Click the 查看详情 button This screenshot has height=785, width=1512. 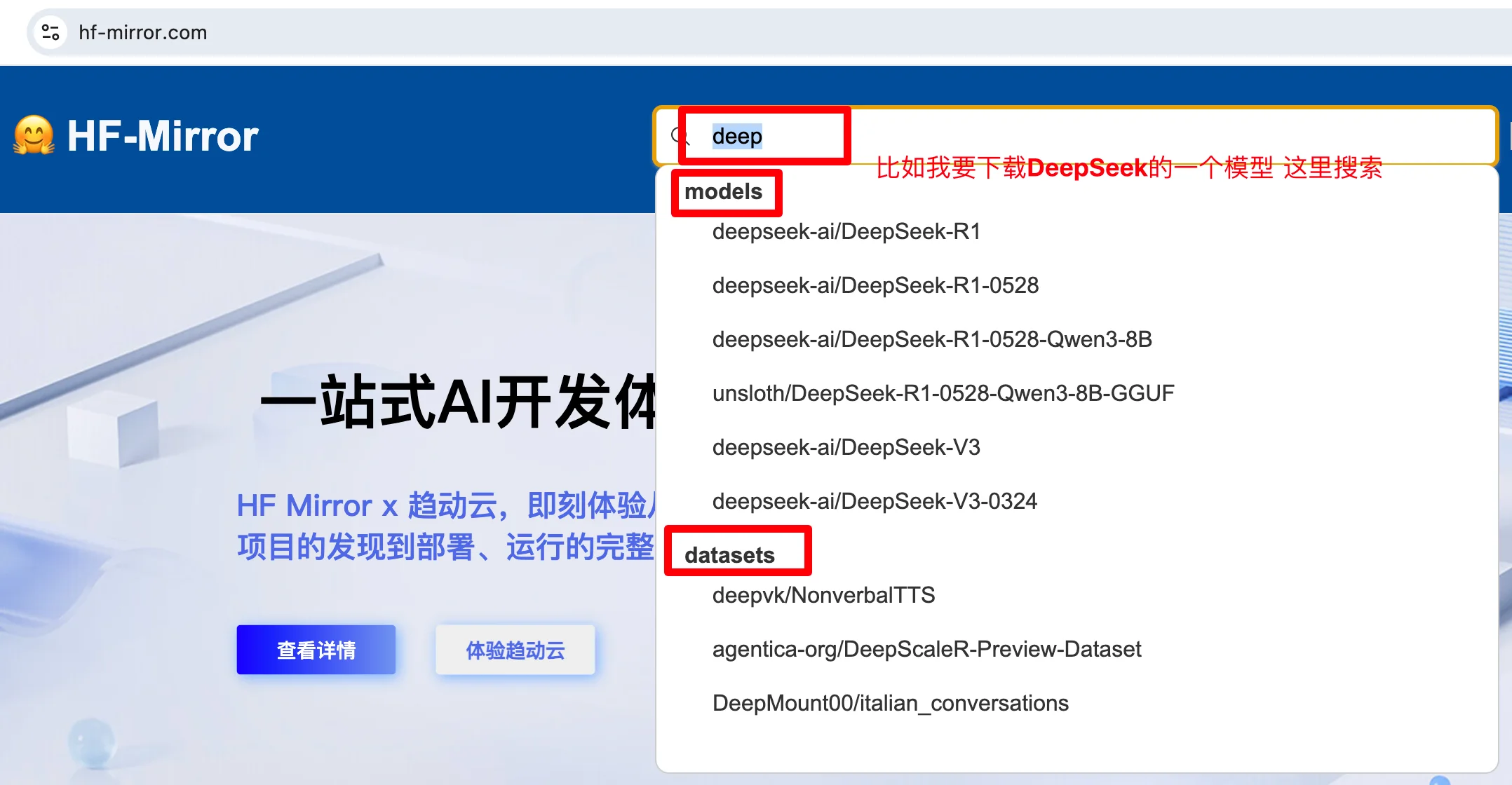tap(316, 650)
